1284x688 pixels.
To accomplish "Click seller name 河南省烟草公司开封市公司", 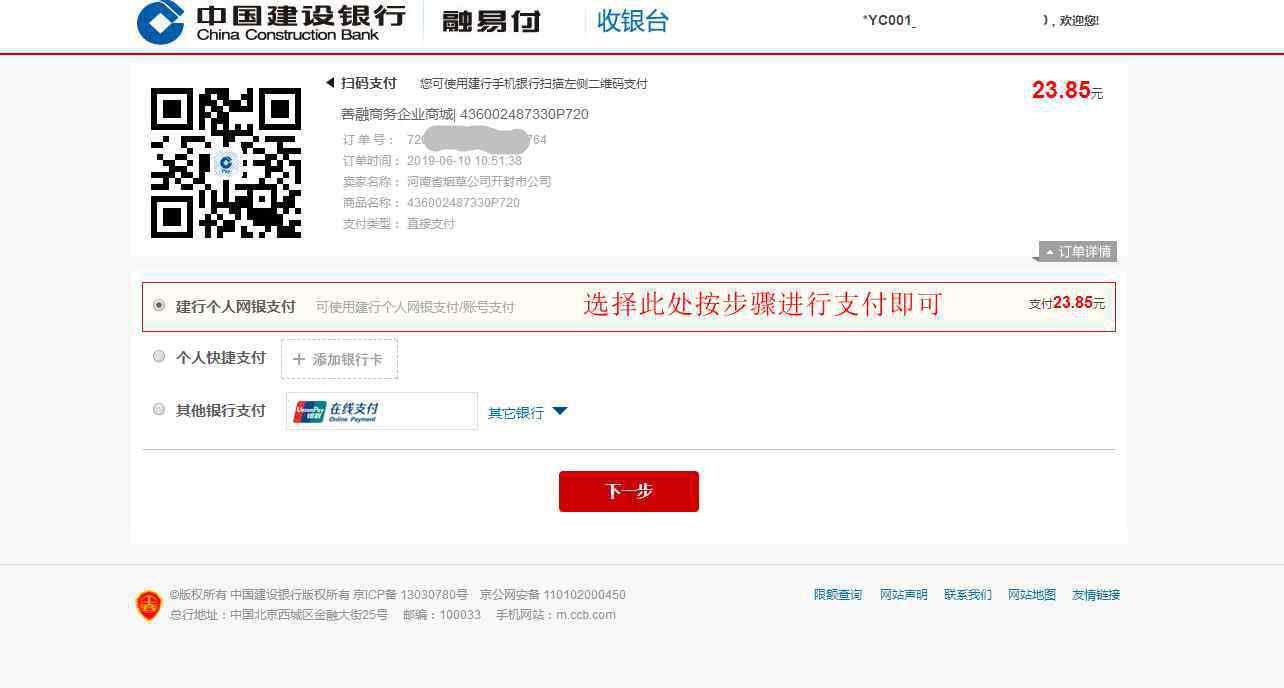I will (479, 182).
